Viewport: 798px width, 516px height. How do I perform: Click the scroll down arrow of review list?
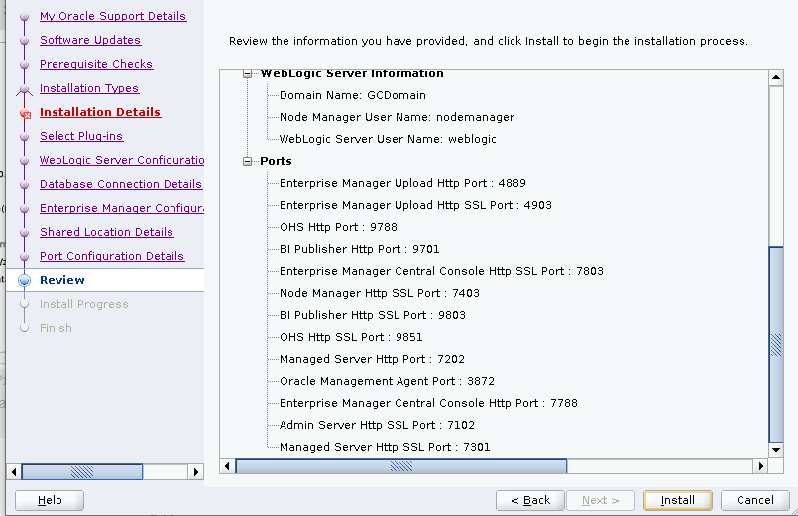(776, 450)
